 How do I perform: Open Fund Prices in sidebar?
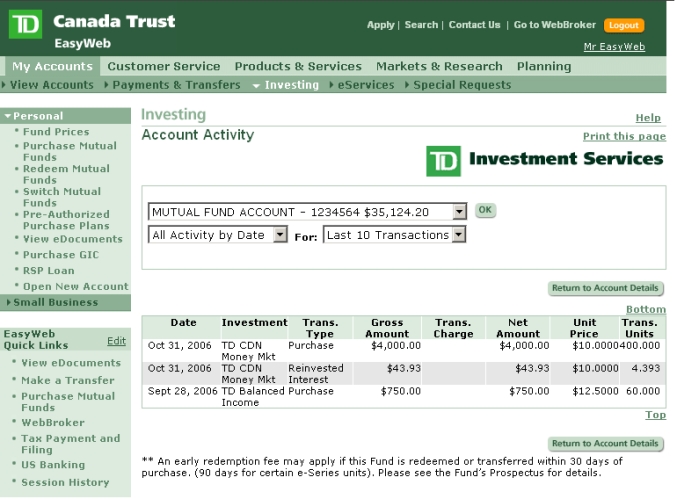pyautogui.click(x=56, y=132)
